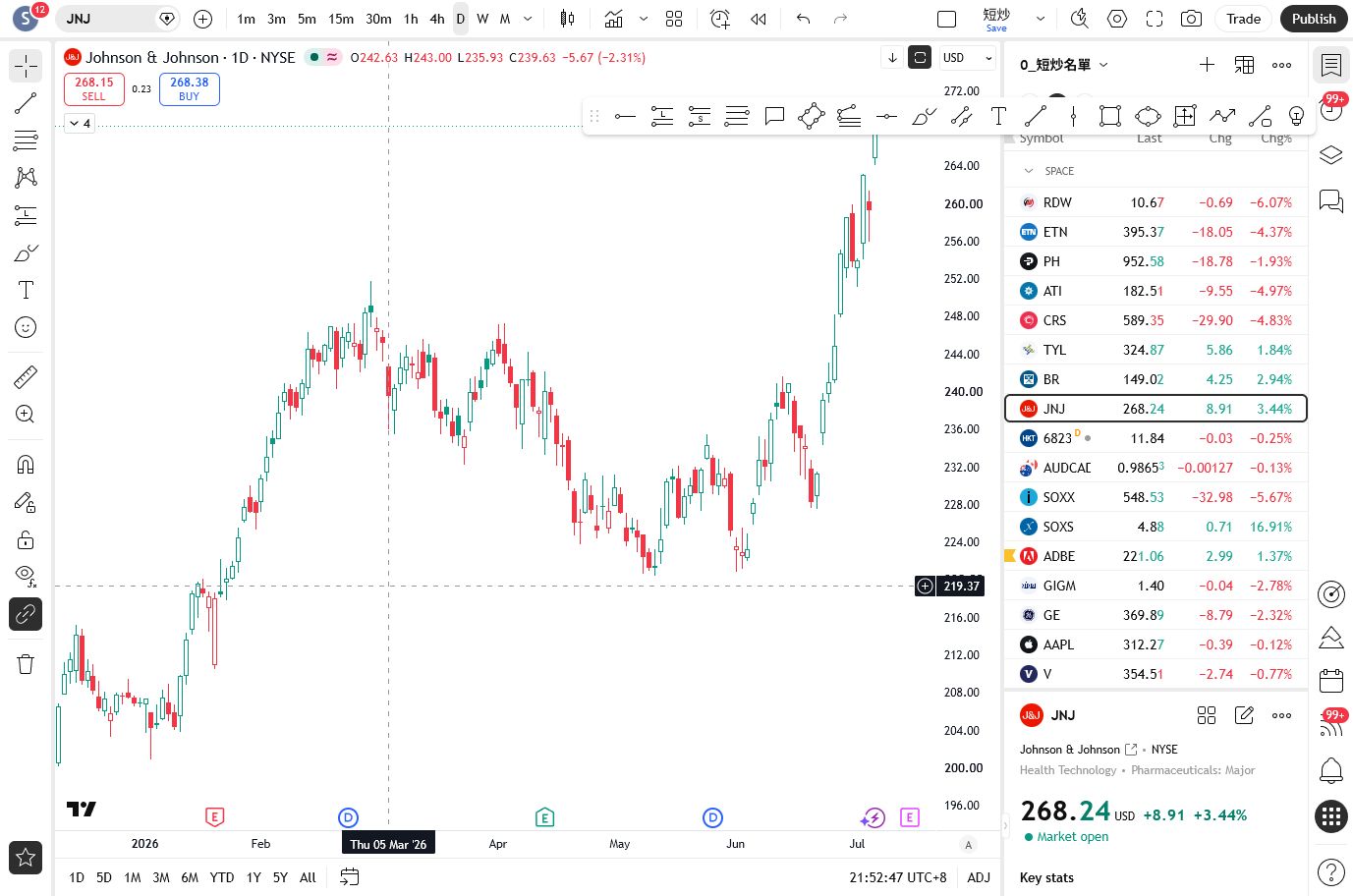Select the 4h interval
The height and width of the screenshot is (896, 1353).
point(437,19)
